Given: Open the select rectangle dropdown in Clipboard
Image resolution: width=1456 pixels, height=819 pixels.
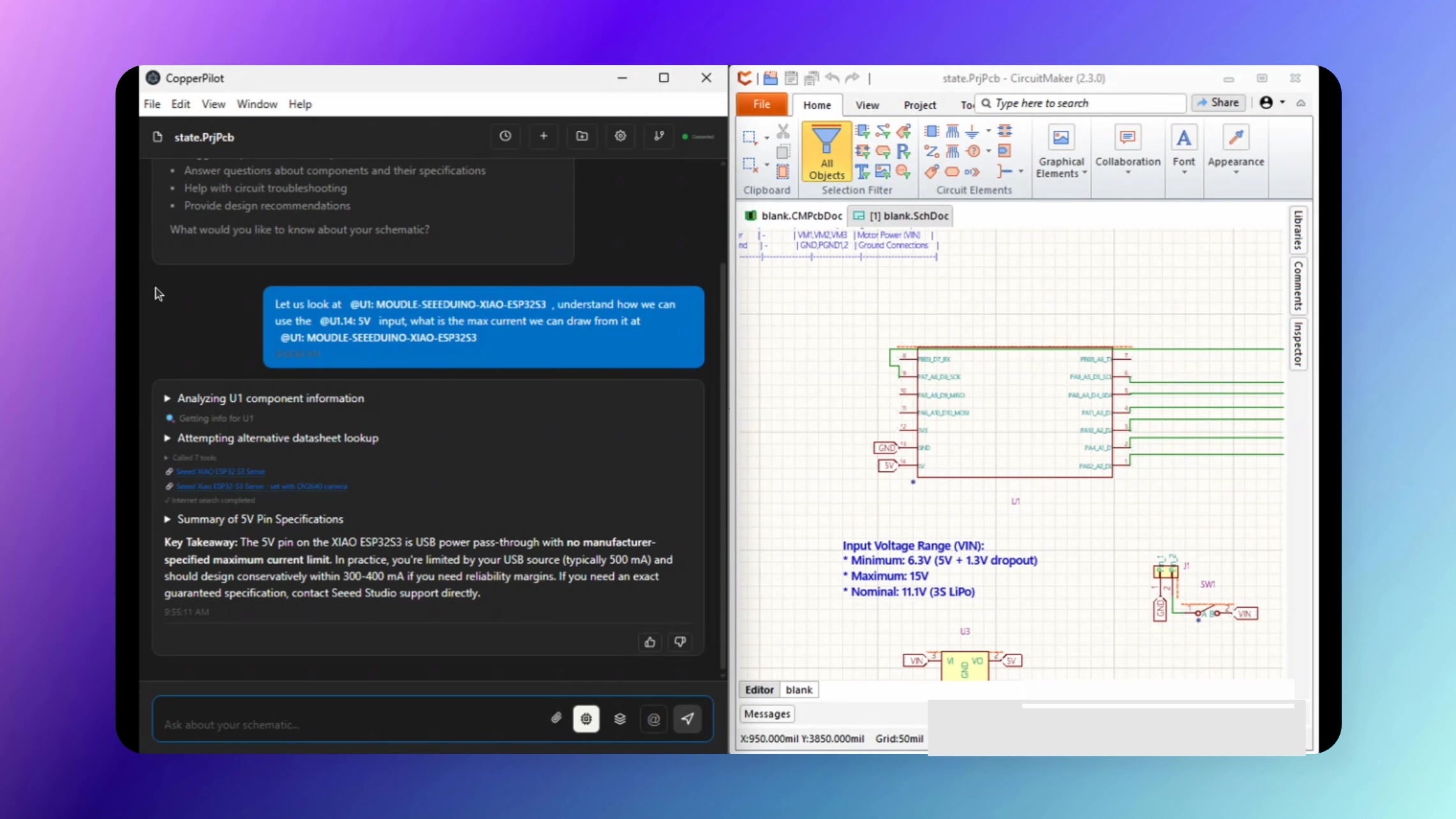Looking at the screenshot, I should coord(767,138).
